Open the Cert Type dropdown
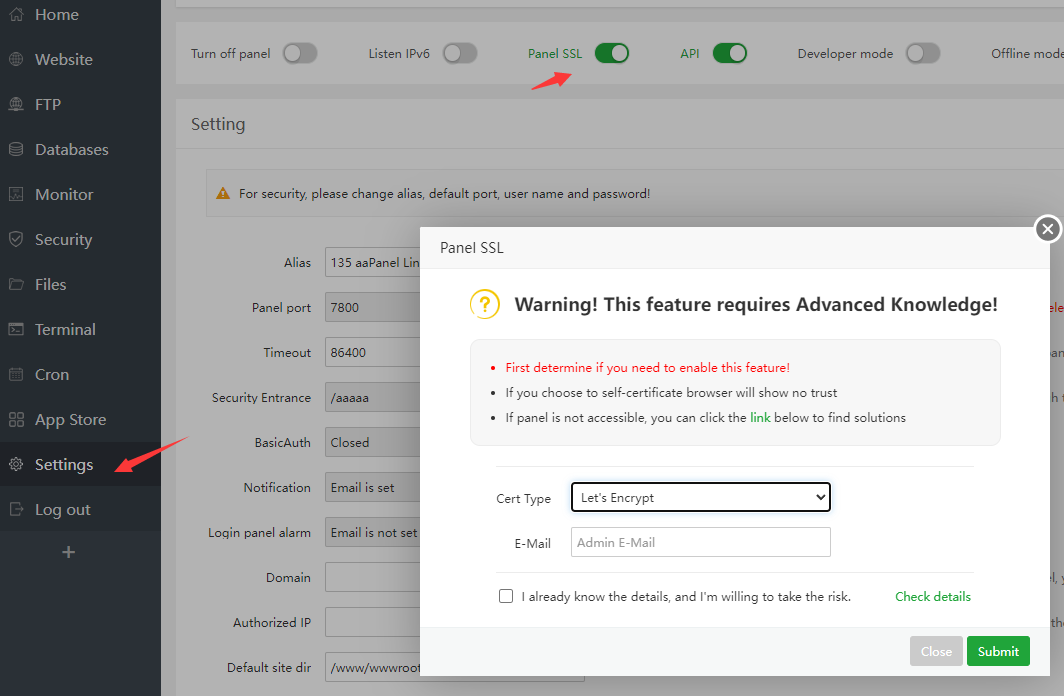This screenshot has width=1064, height=696. pos(700,497)
